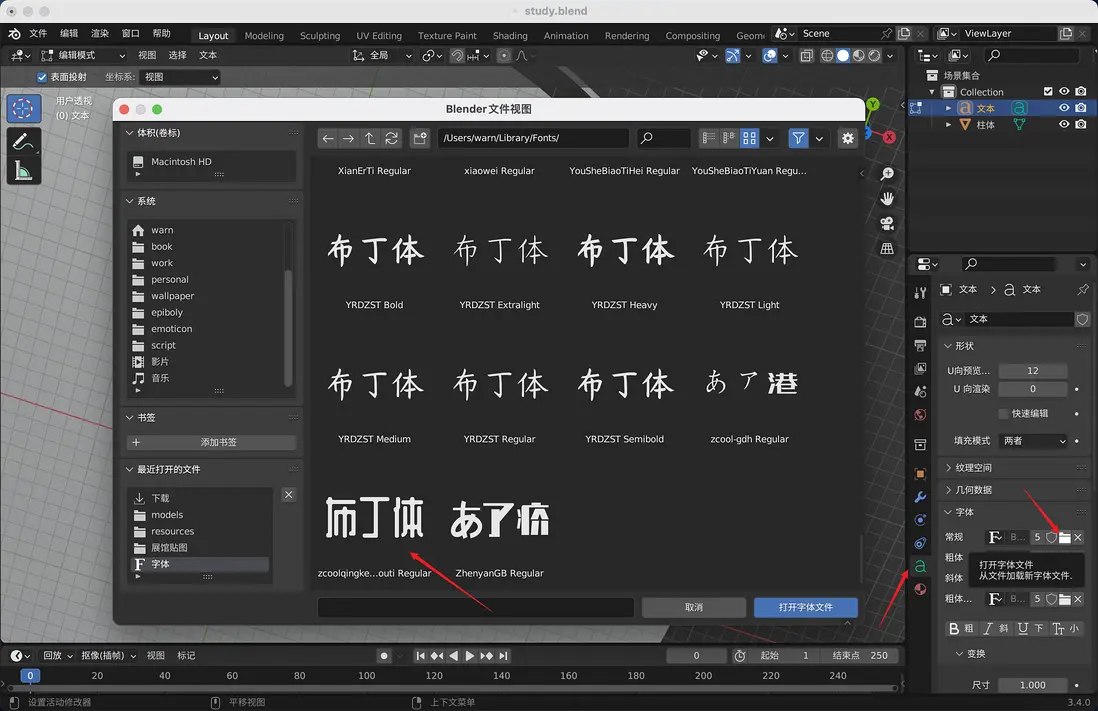The height and width of the screenshot is (711, 1098).
Task: Select the ZhenyanGB Regular font thumbnail
Action: [500, 518]
